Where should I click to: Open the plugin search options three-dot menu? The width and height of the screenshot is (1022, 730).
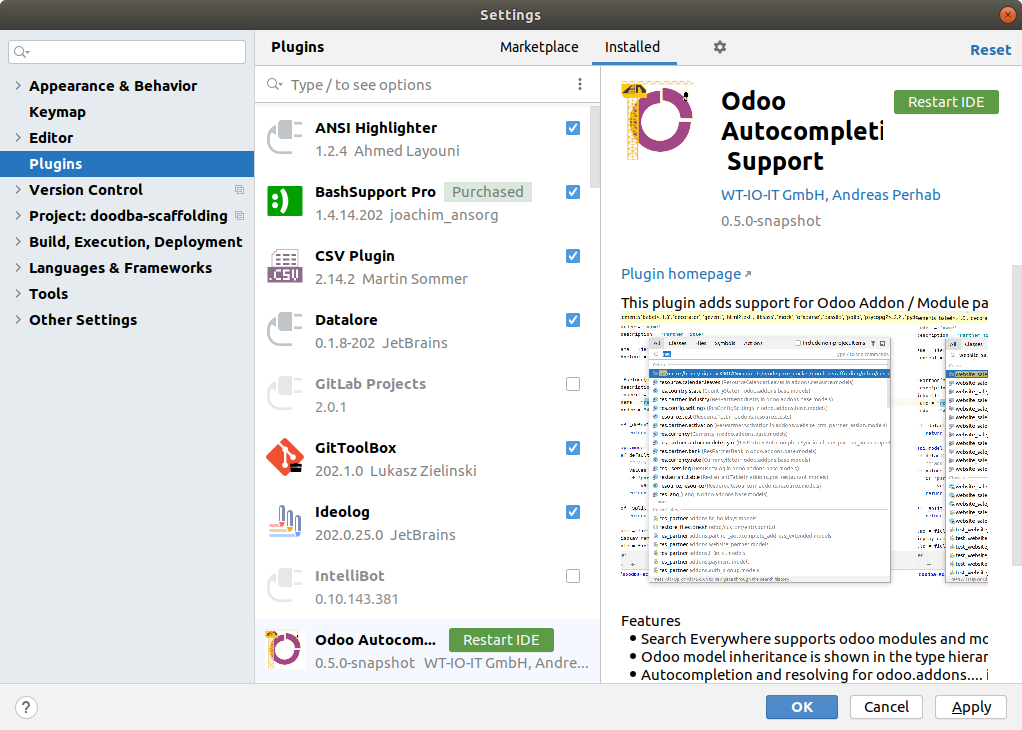pyautogui.click(x=579, y=84)
